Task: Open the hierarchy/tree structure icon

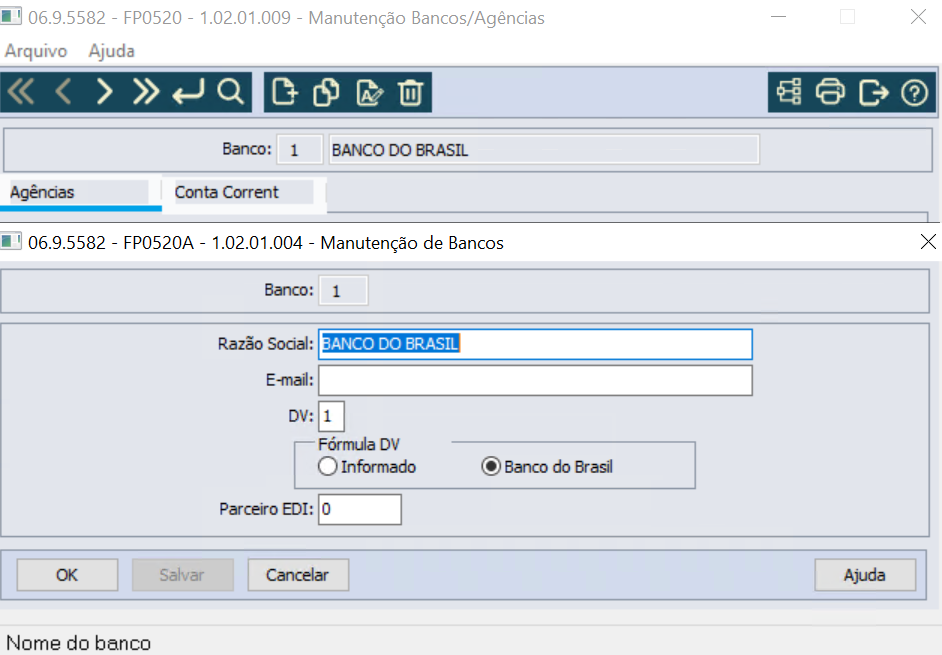Action: click(789, 93)
